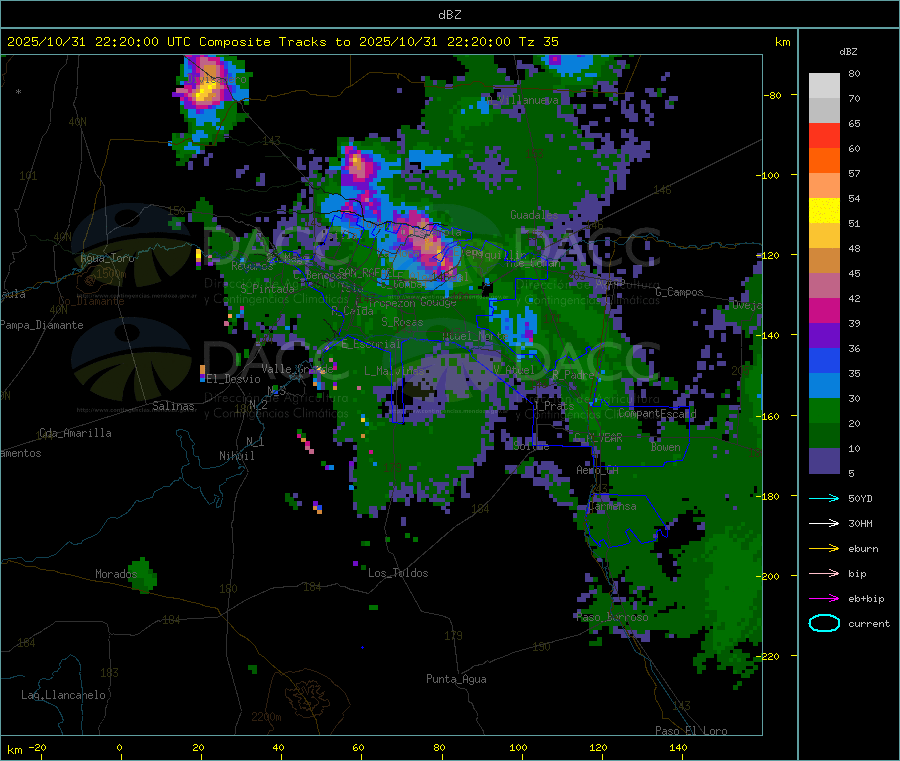Click the '140' tick on horizontal axis
The height and width of the screenshot is (761, 900).
click(x=678, y=747)
